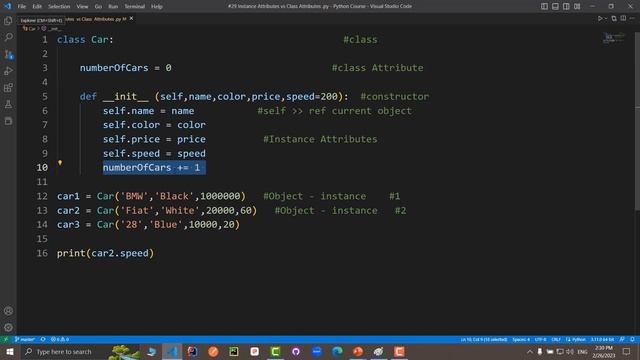
Task: Open the Extensions view
Action: point(8,88)
